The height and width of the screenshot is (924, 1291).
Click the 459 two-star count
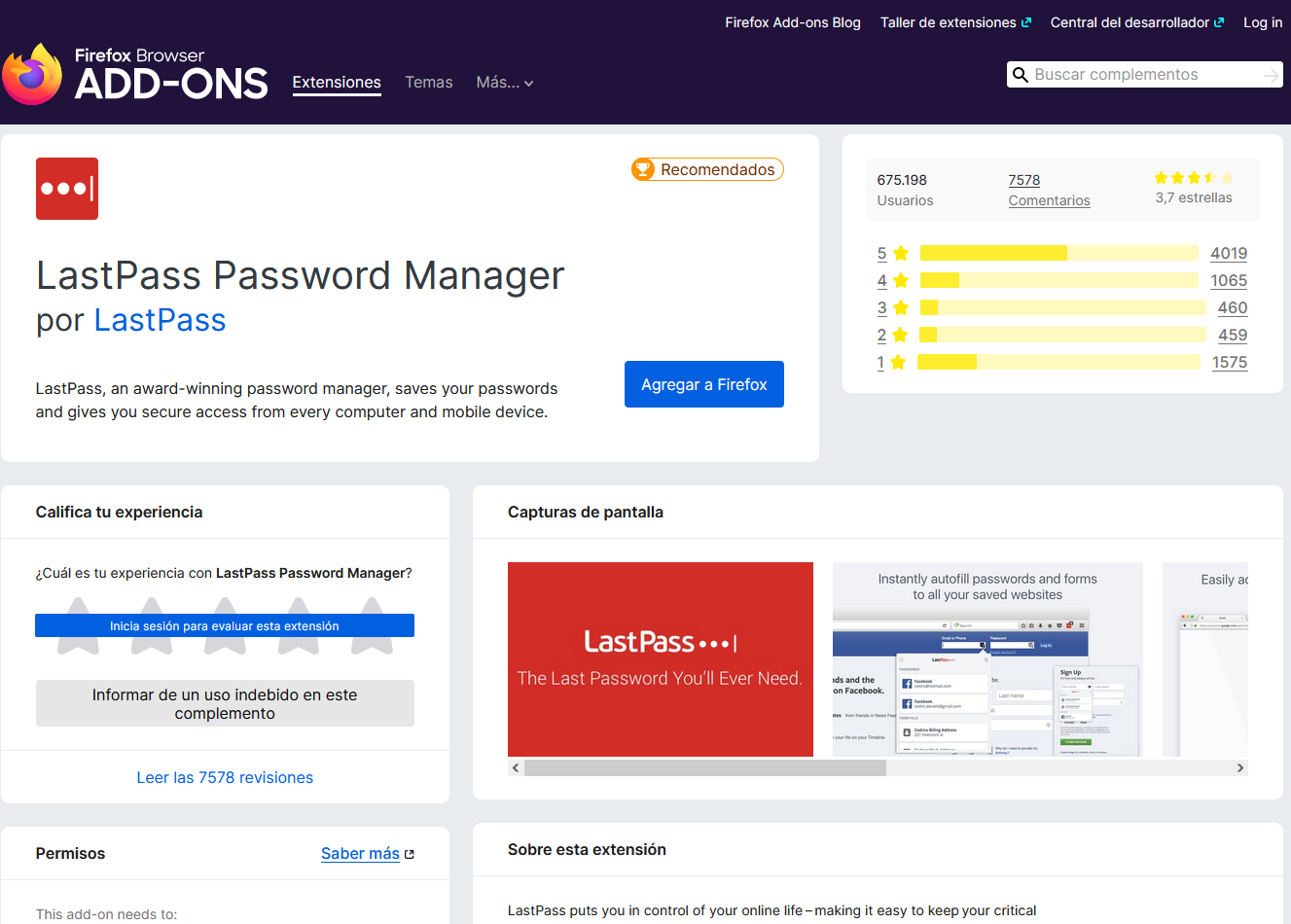click(1233, 335)
